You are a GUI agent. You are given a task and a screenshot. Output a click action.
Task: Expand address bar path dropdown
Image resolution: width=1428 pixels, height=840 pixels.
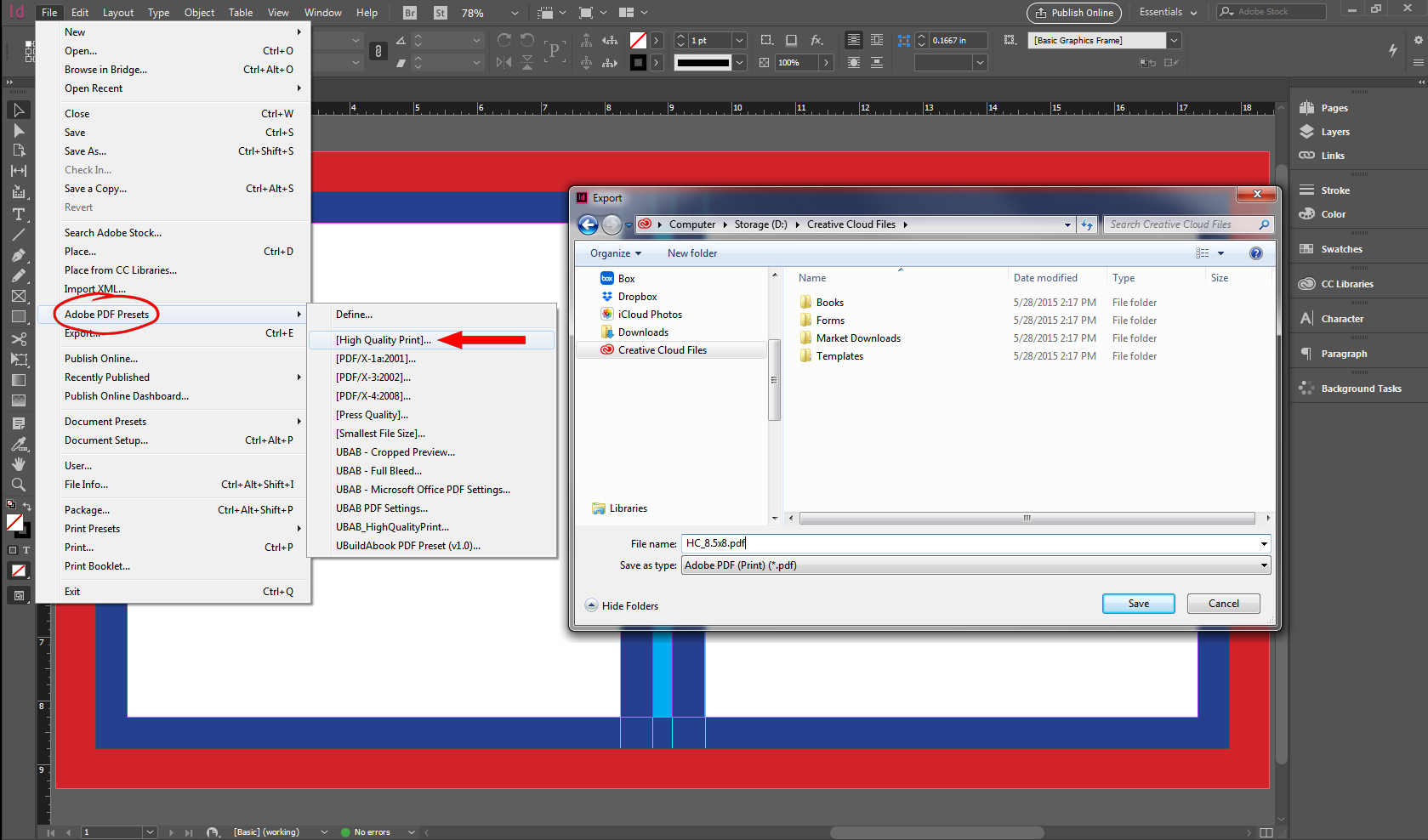[1067, 224]
